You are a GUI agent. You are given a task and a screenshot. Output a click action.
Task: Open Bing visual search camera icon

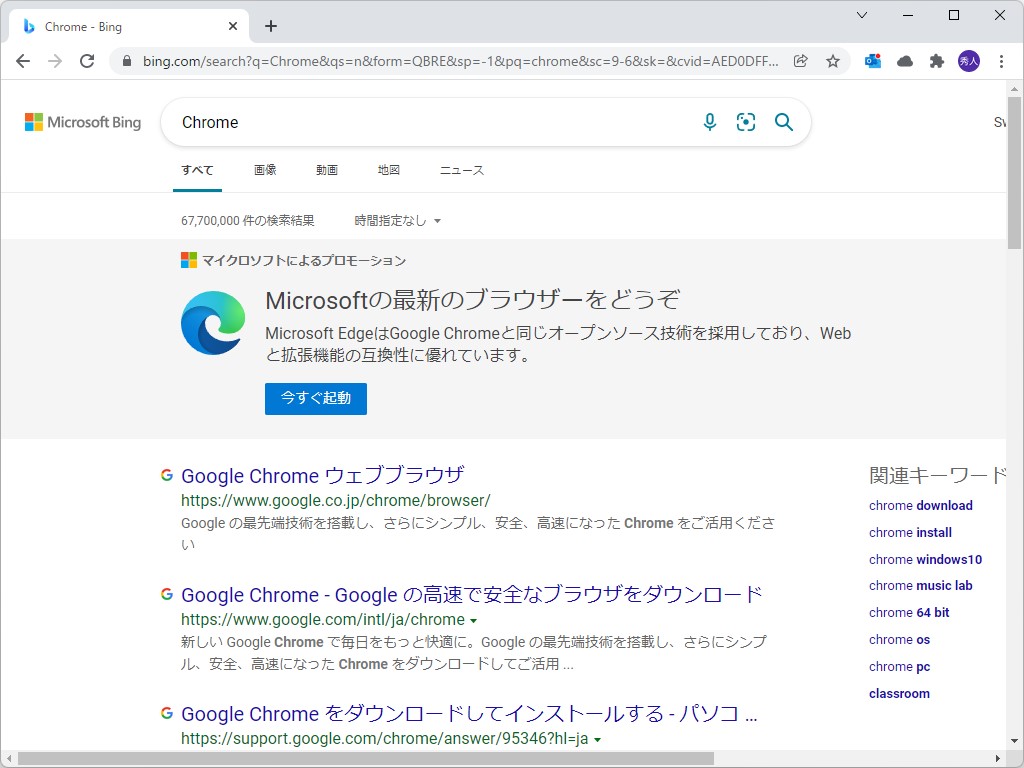pyautogui.click(x=746, y=122)
